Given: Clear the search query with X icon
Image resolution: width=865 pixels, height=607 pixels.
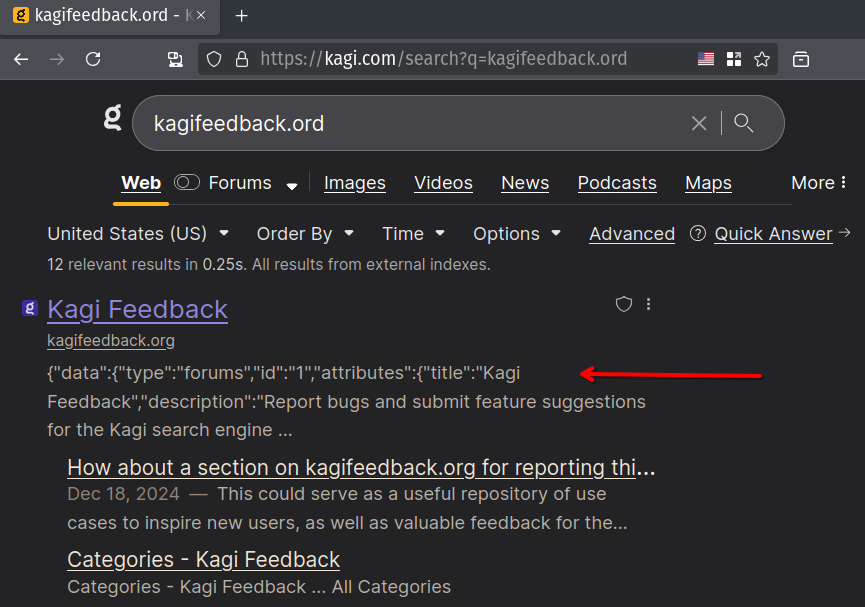Looking at the screenshot, I should (699, 123).
